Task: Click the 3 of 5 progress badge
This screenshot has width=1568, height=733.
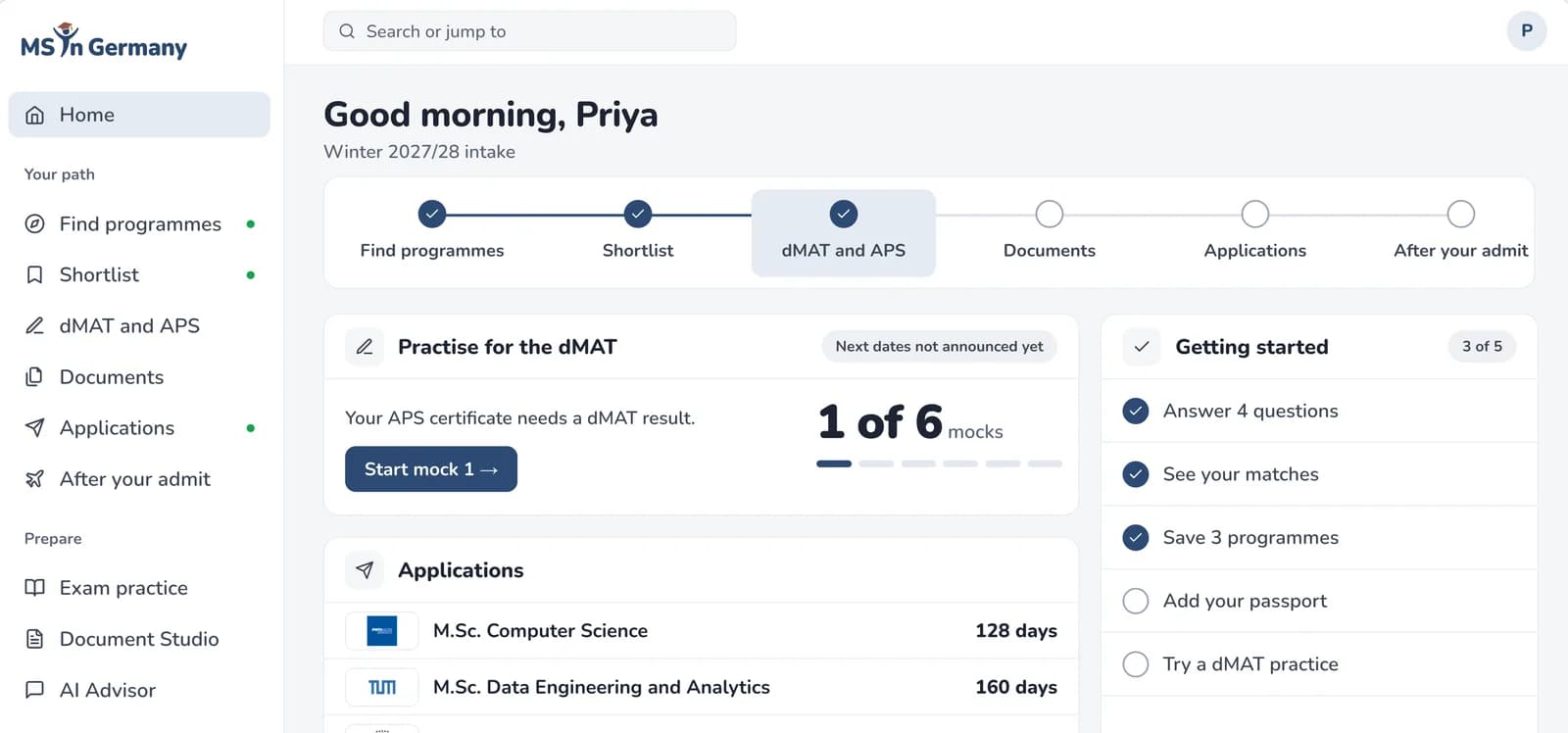Action: pyautogui.click(x=1482, y=347)
